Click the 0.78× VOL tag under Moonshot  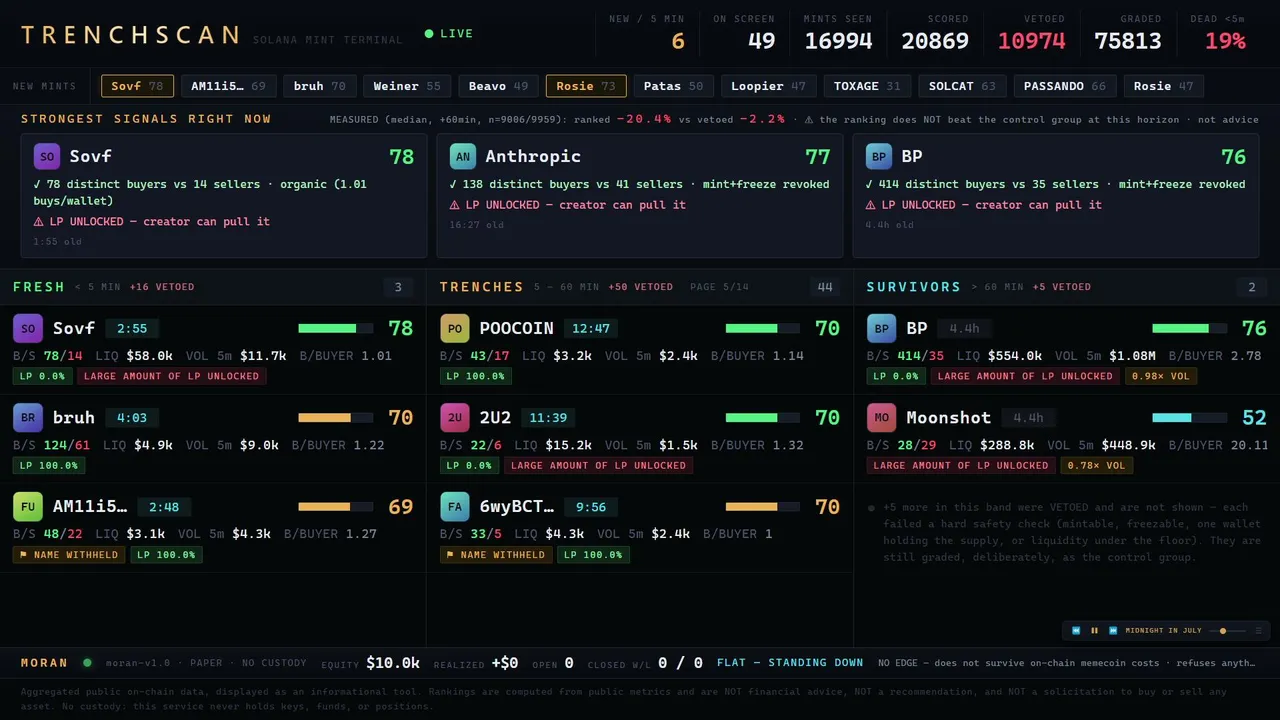(1096, 465)
